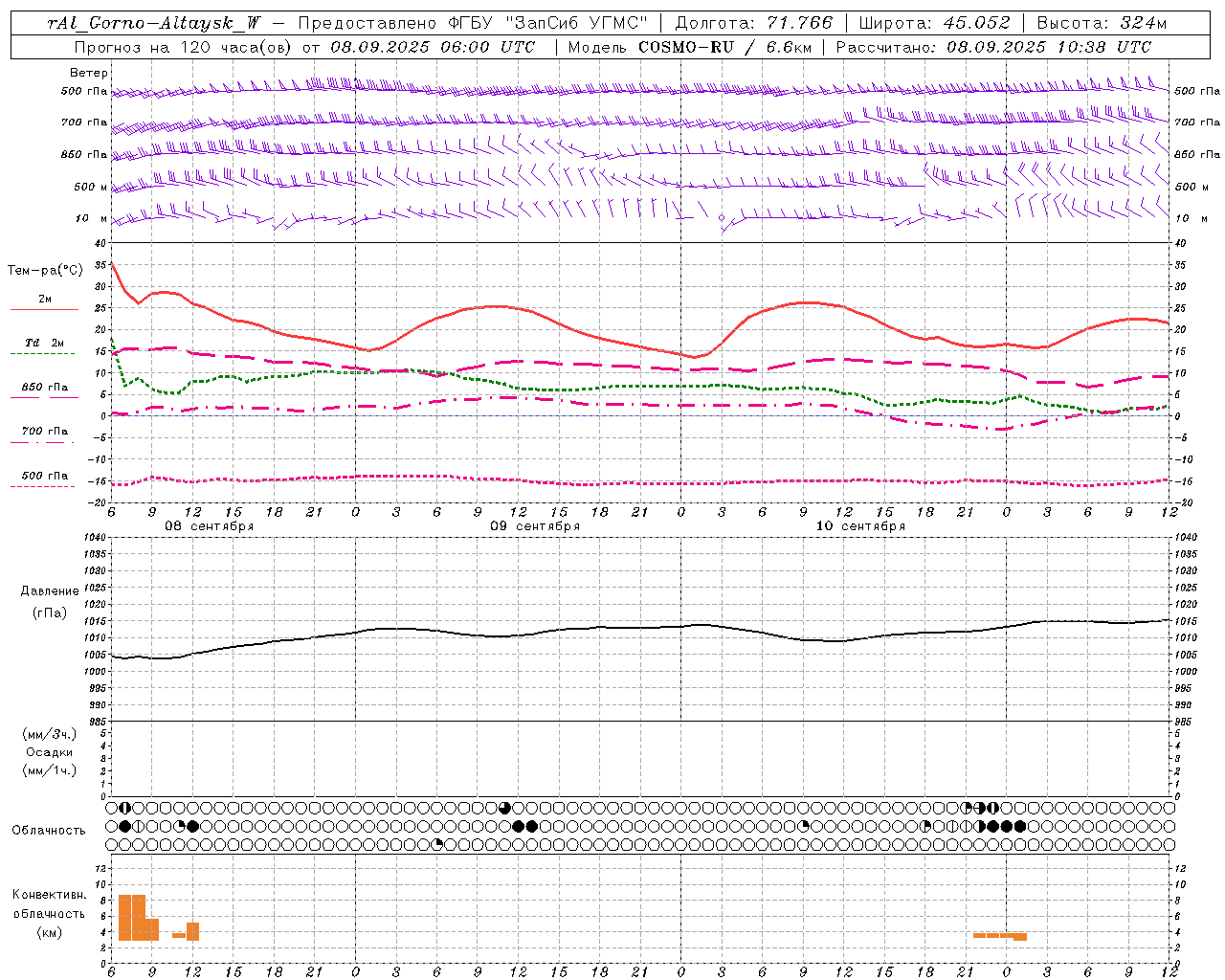The height and width of the screenshot is (980, 1225).
Task: Click the solid red 2м legend line
Action: (x=44, y=310)
